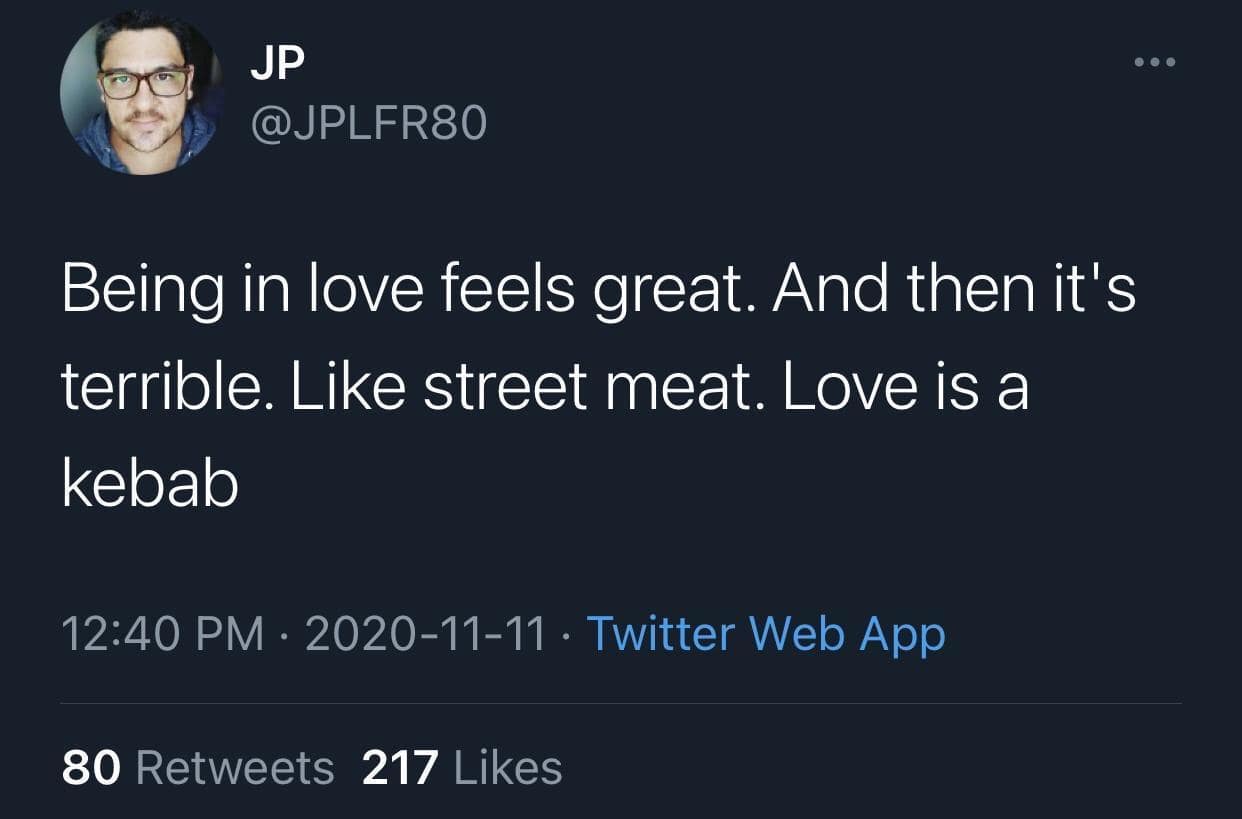1242x819 pixels.
Task: Click the word "Likes" label
Action: tap(508, 768)
